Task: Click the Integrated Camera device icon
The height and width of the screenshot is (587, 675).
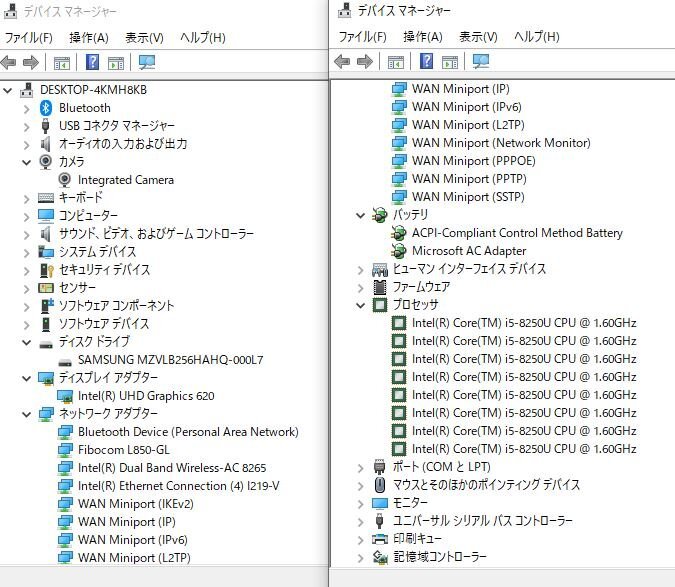Action: point(65,180)
